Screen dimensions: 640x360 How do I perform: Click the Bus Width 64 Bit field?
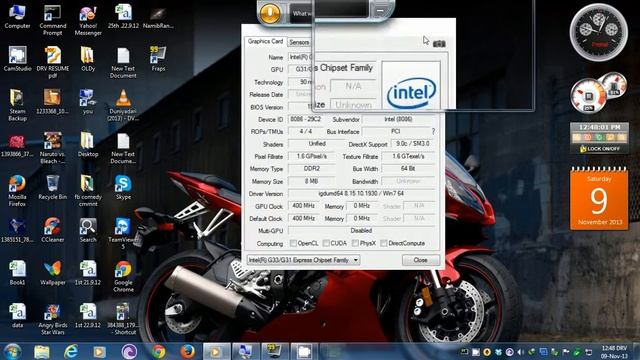pyautogui.click(x=408, y=169)
